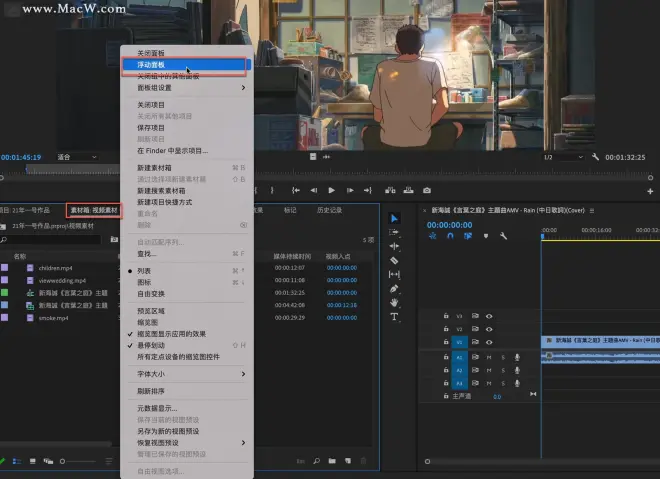The image size is (660, 479).
Task: Select the Track Select Forward tool
Action: tap(394, 232)
